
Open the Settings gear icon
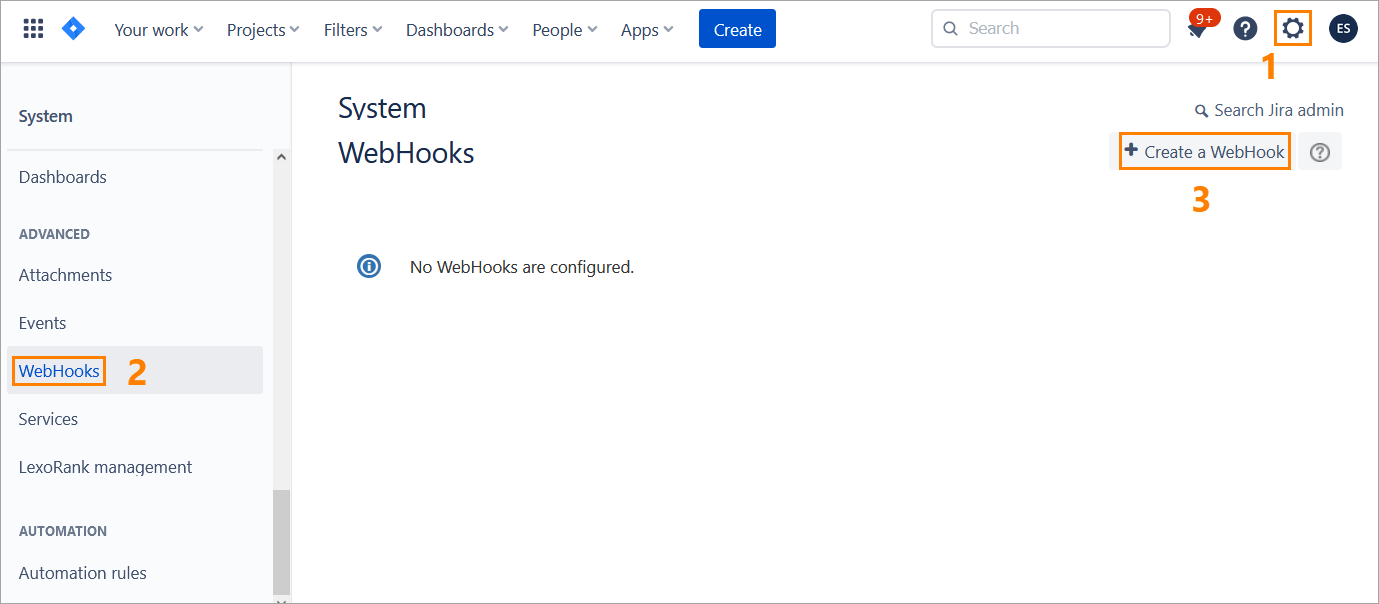[x=1293, y=29]
